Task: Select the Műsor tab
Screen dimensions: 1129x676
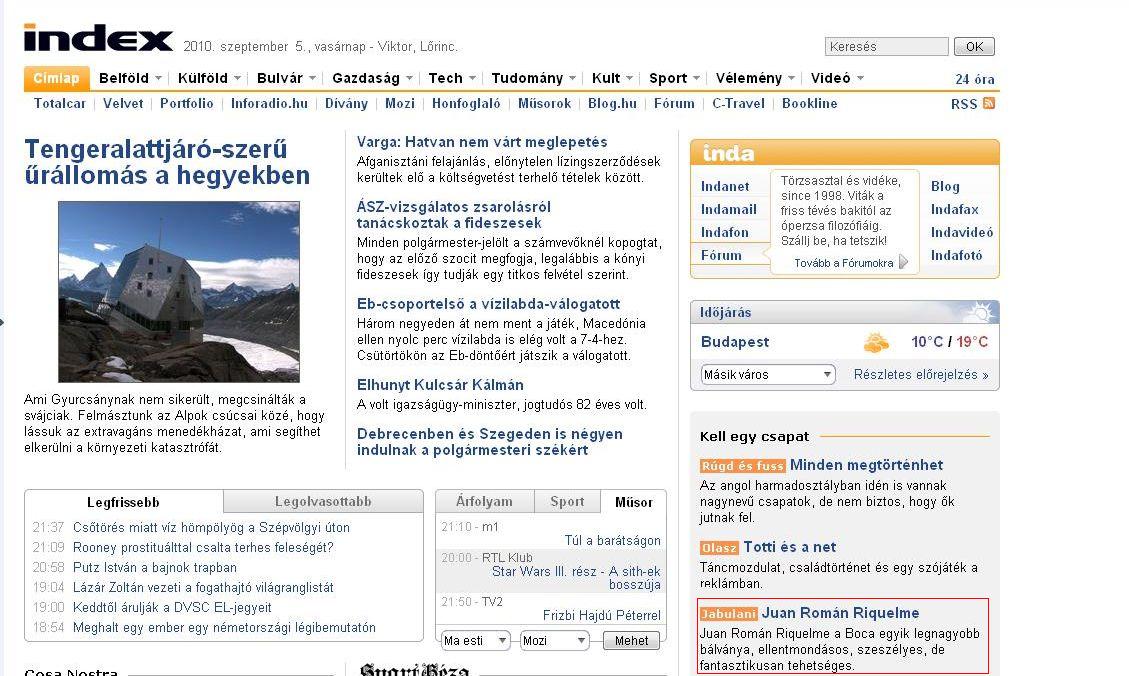Action: (634, 502)
